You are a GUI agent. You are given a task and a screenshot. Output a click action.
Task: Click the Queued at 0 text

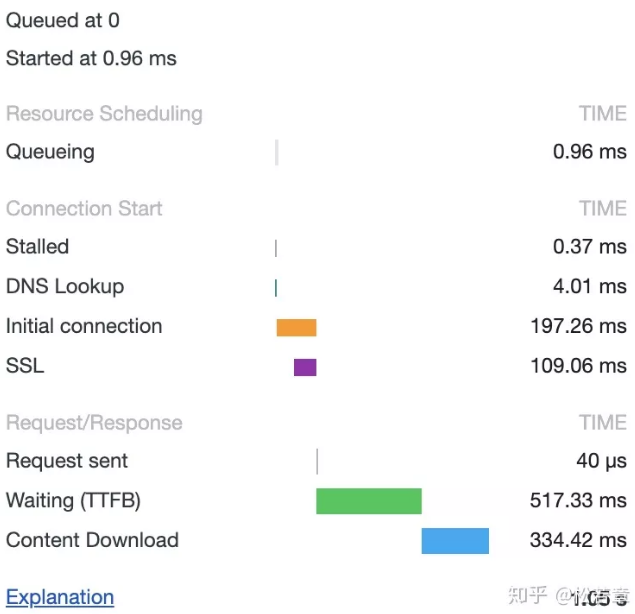63,21
